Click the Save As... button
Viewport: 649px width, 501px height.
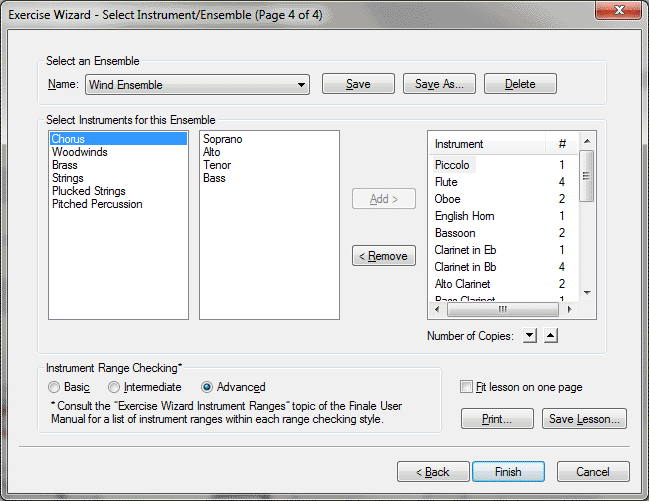[x=439, y=84]
